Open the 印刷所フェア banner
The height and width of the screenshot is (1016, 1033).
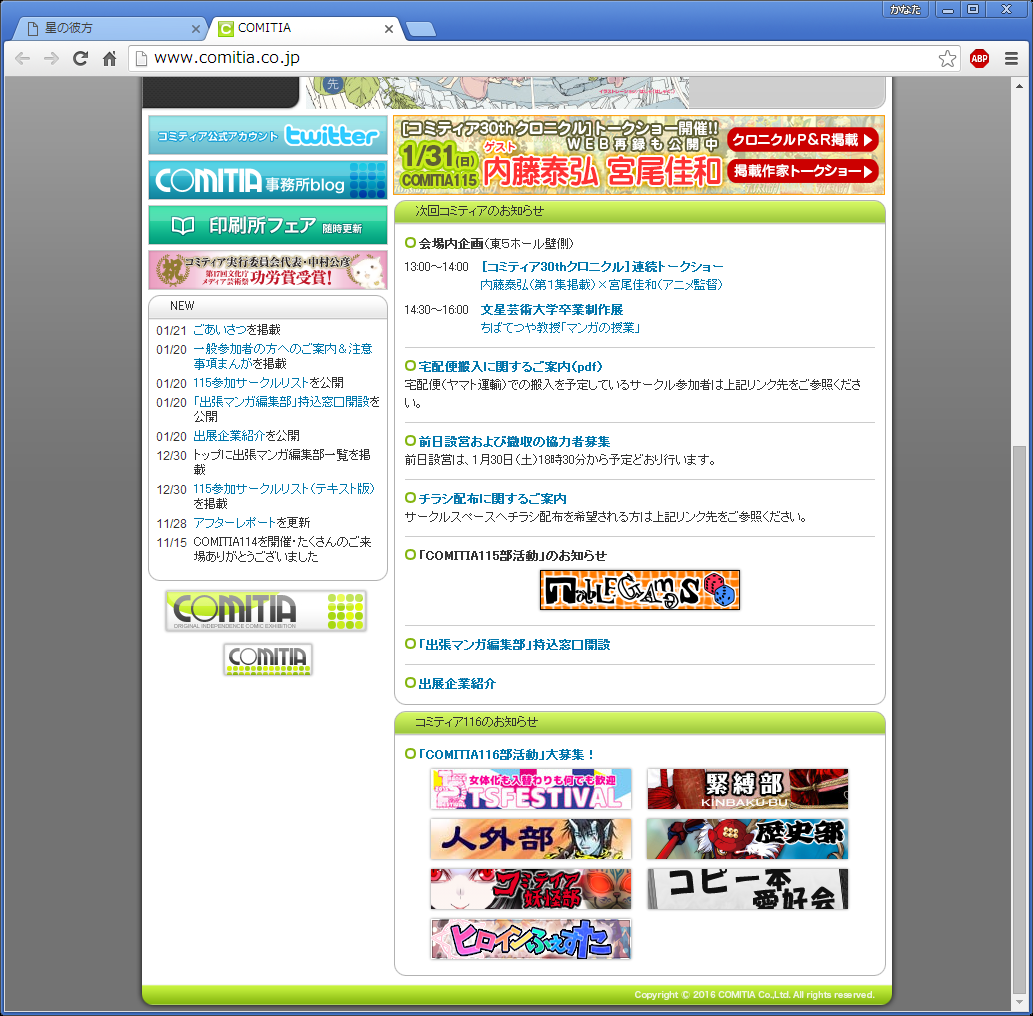pyautogui.click(x=267, y=225)
